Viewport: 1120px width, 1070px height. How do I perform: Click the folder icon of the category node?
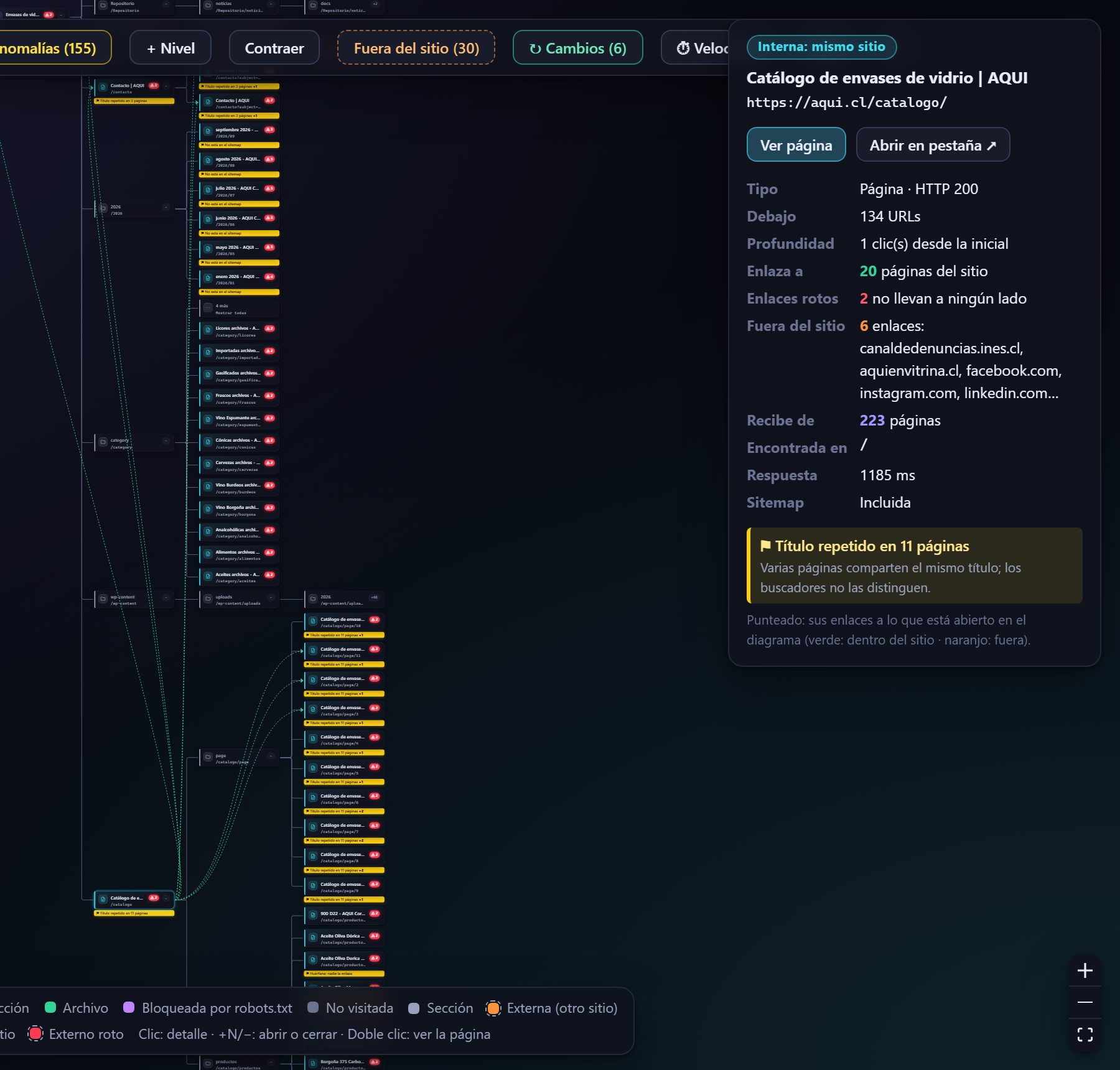(103, 442)
